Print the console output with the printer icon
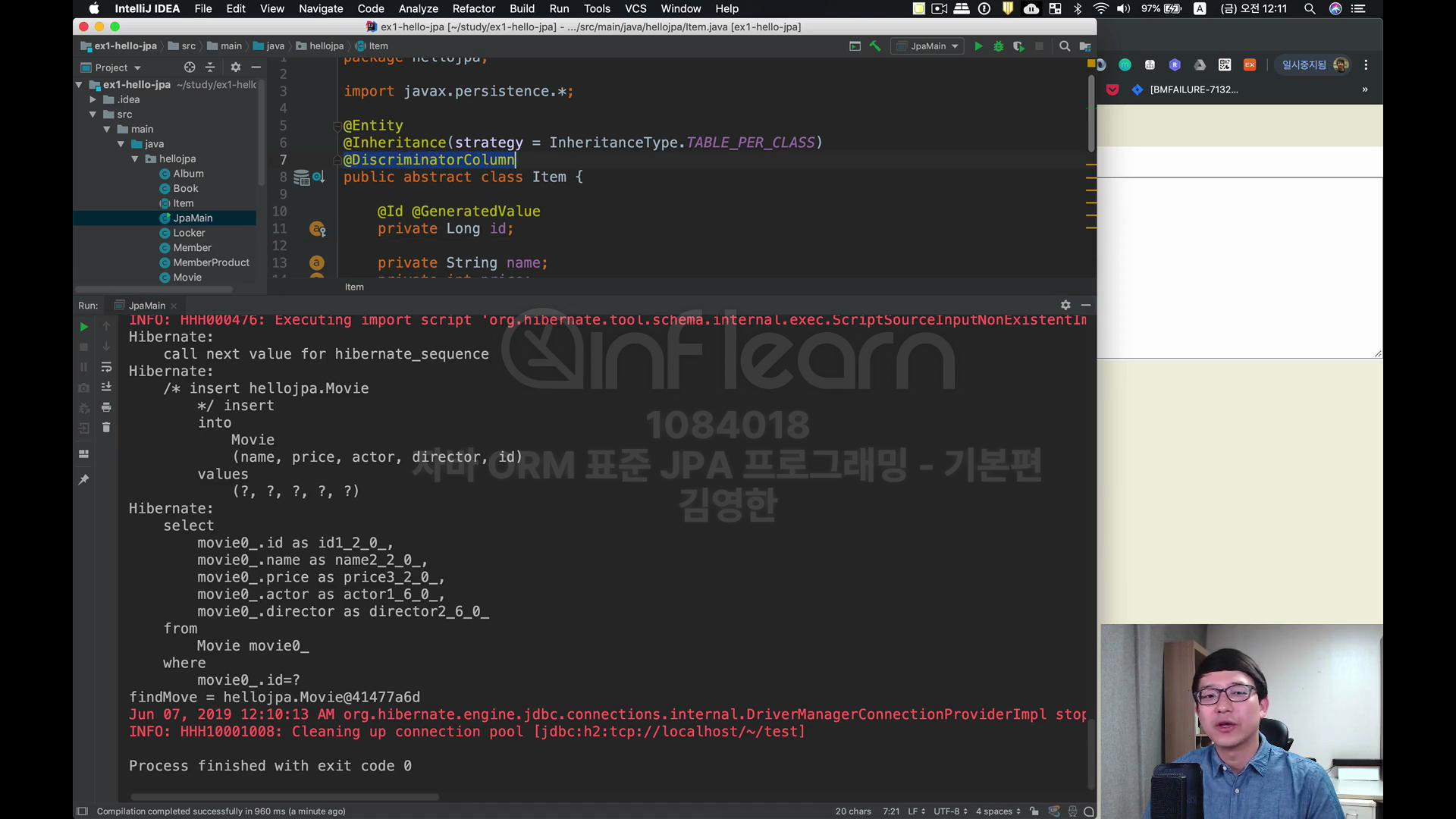This screenshot has height=819, width=1456. pyautogui.click(x=106, y=407)
